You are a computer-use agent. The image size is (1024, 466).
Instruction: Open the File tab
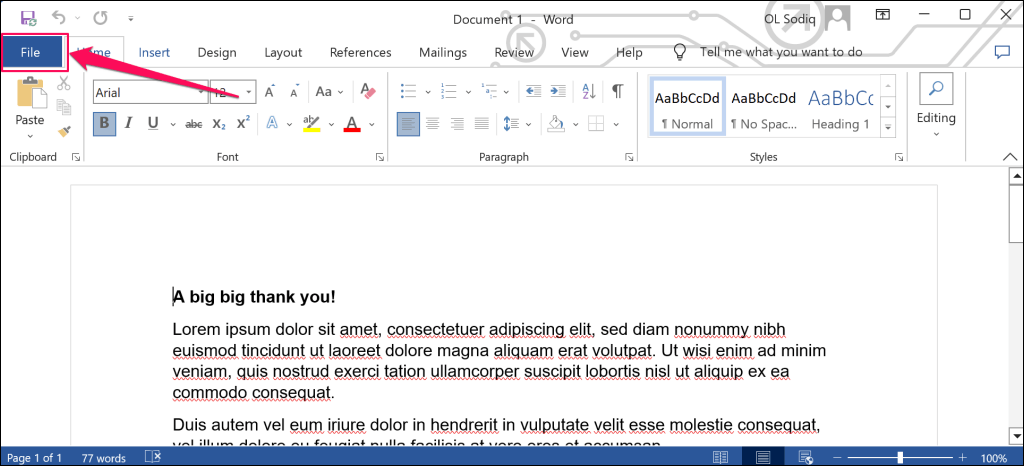(x=31, y=53)
